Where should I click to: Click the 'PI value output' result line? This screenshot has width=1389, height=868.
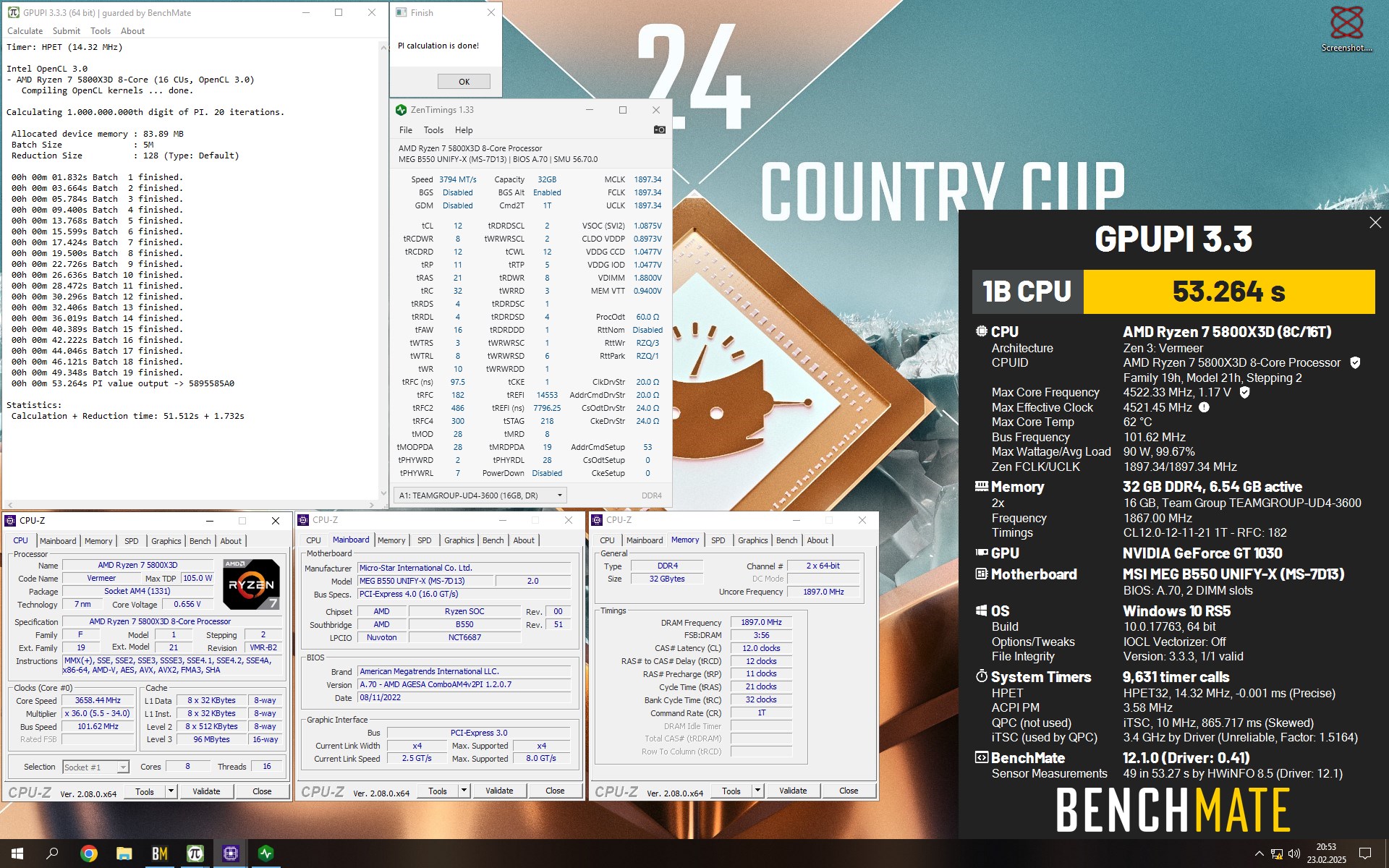[x=123, y=383]
